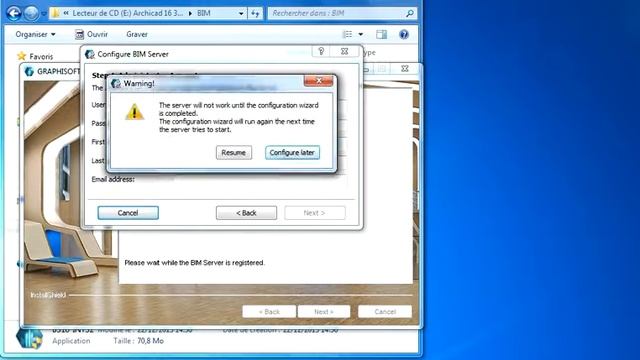Expand the view options dropdown arrow
Image resolution: width=640 pixels, height=360 pixels.
pos(361,34)
